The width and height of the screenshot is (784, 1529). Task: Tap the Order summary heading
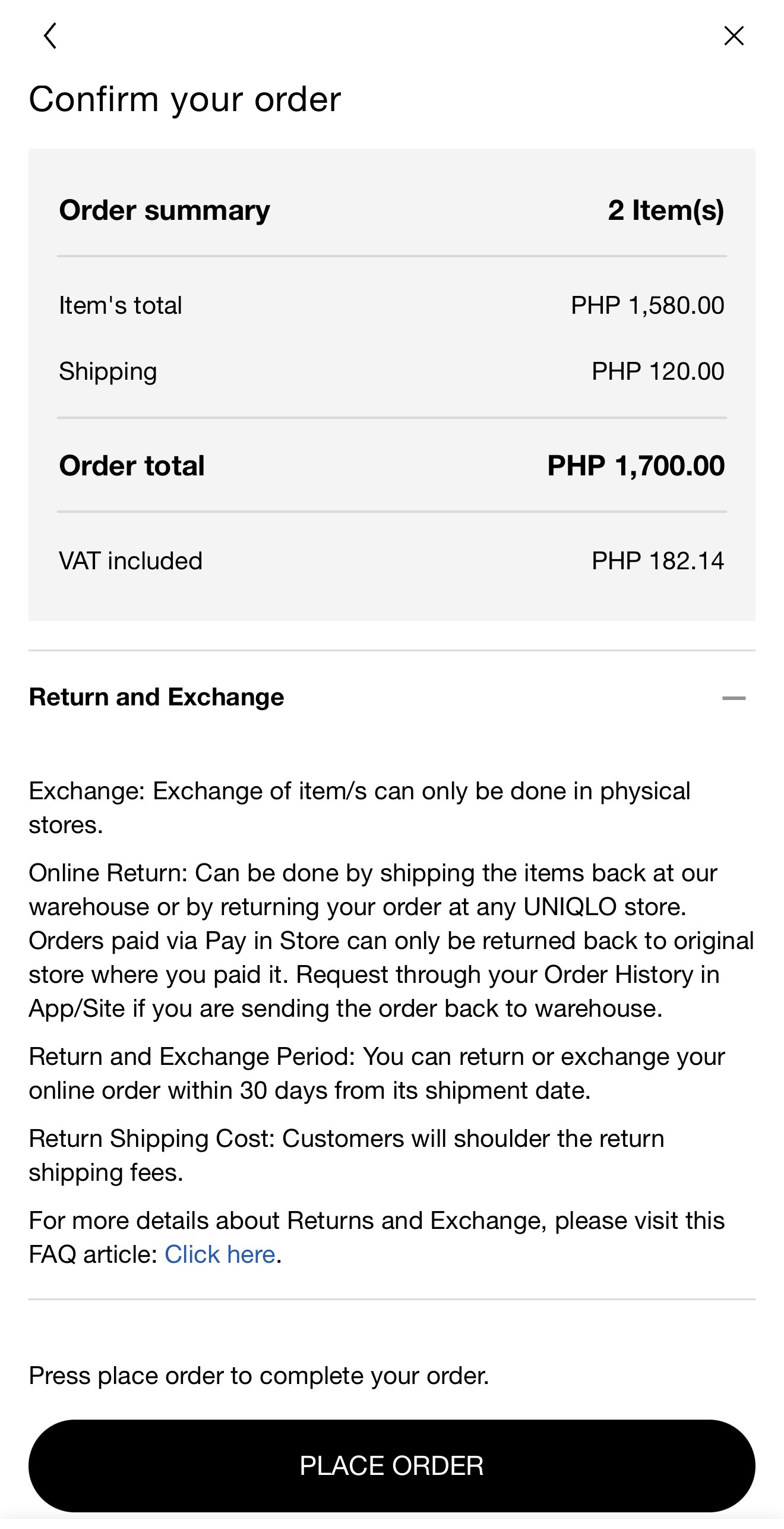pyautogui.click(x=165, y=210)
